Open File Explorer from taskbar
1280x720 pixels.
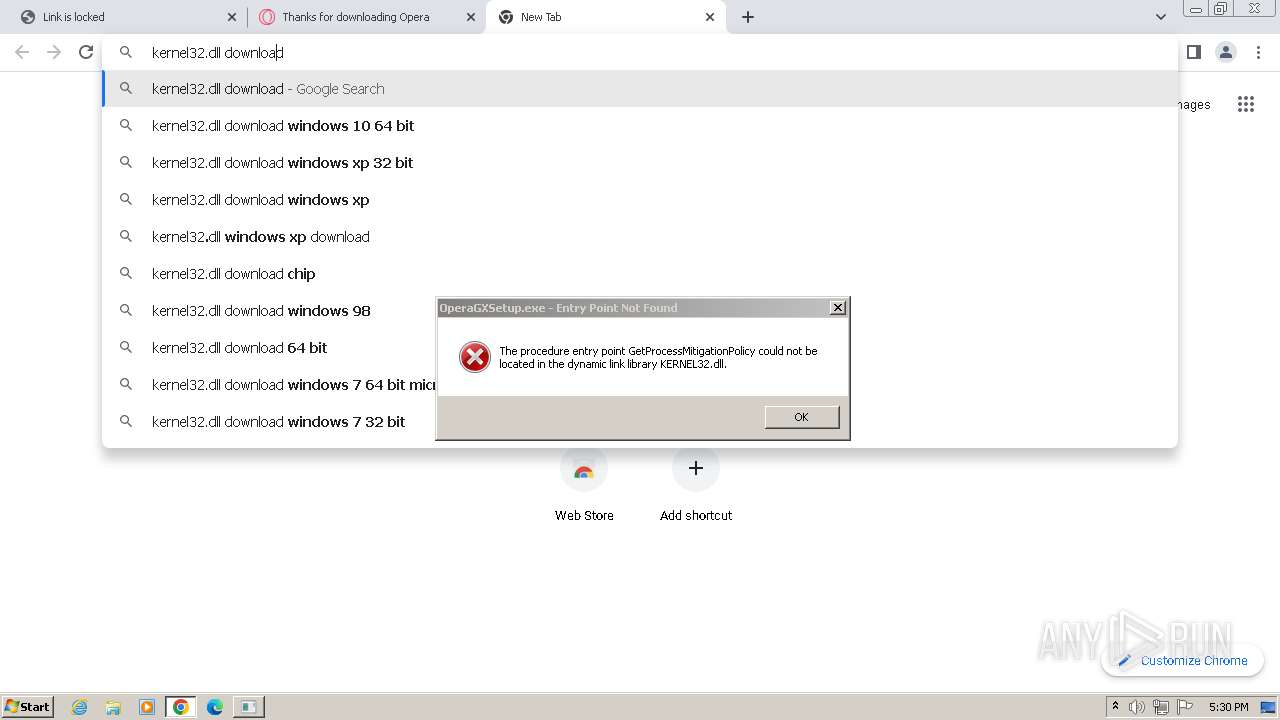click(113, 707)
